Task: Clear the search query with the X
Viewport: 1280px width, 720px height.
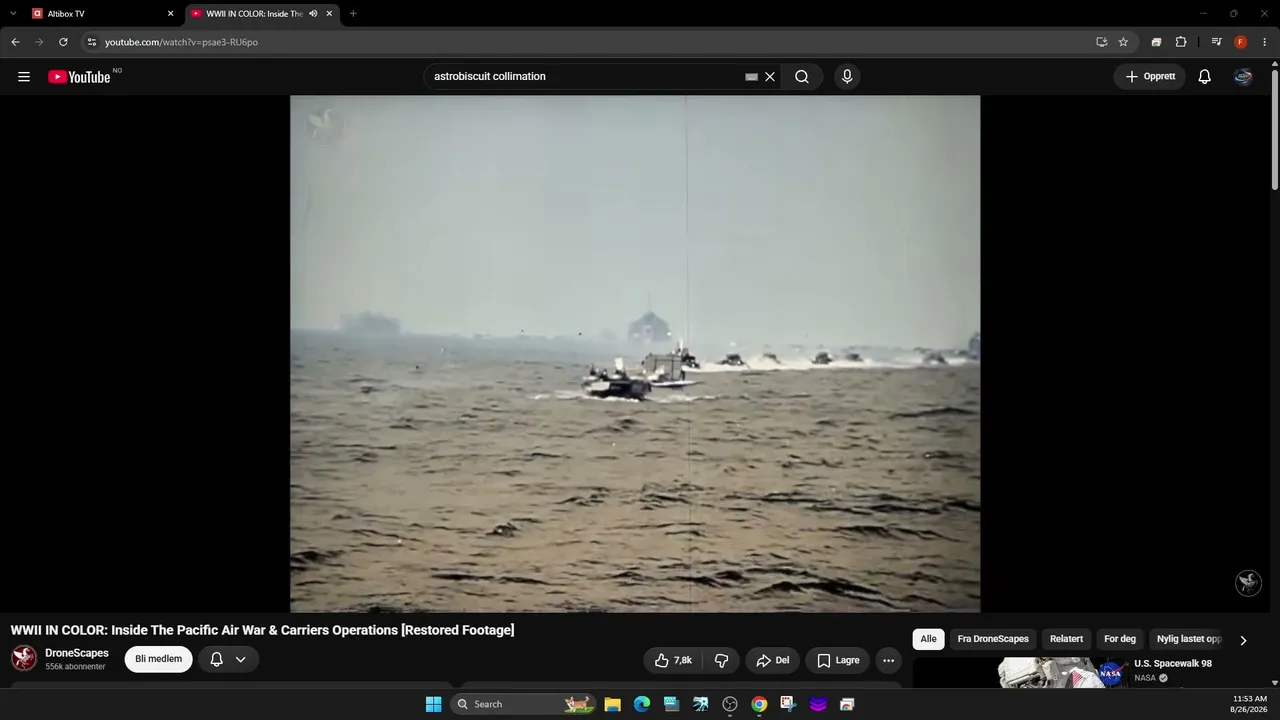Action: click(x=770, y=77)
